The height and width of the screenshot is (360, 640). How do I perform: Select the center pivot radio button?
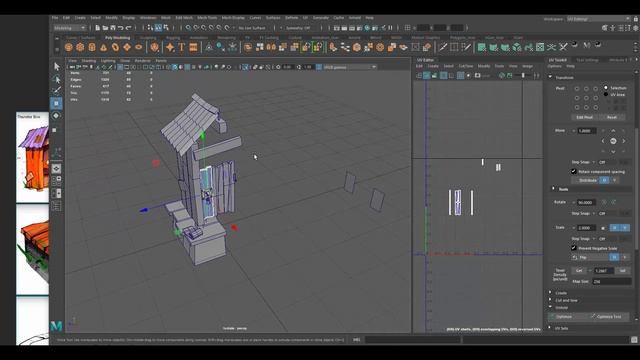[586, 98]
